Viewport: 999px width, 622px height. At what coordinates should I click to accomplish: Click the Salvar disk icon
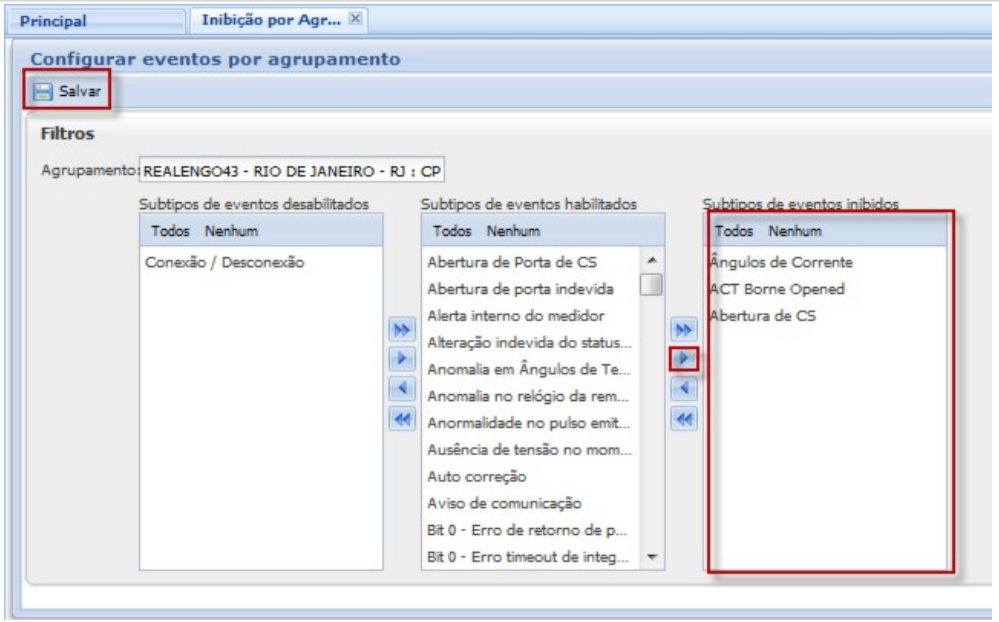point(43,92)
